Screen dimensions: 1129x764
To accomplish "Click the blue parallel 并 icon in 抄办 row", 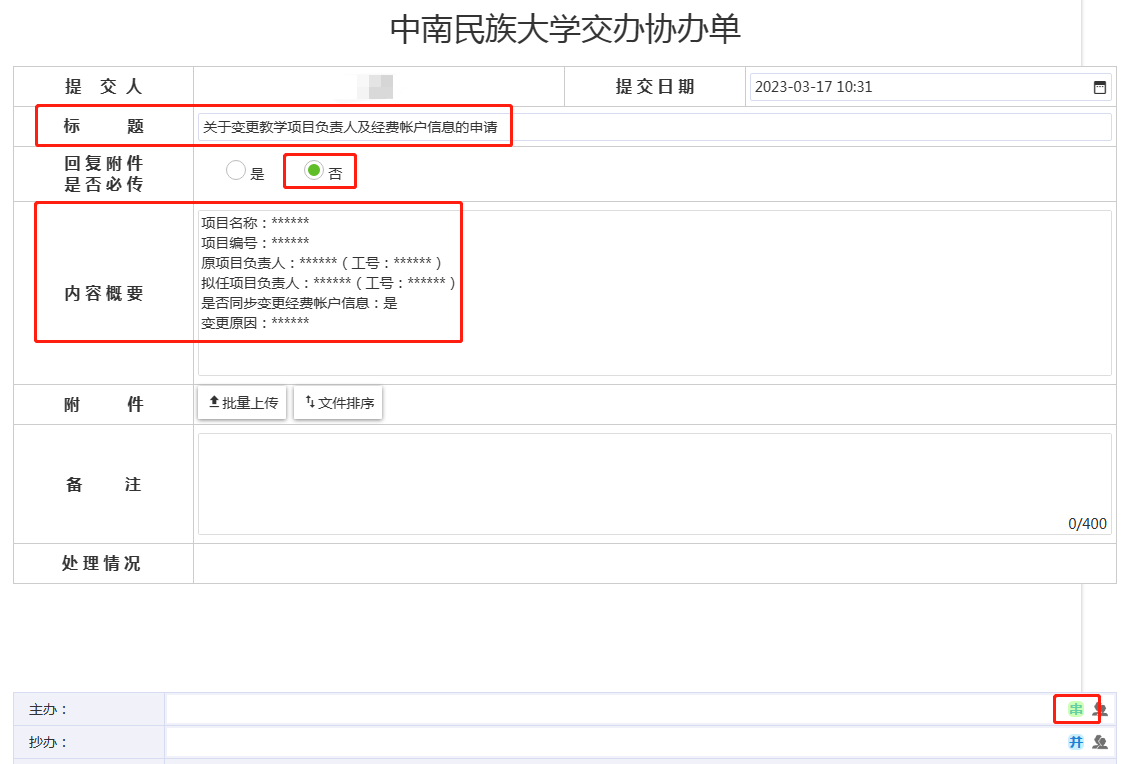I will tap(1076, 742).
